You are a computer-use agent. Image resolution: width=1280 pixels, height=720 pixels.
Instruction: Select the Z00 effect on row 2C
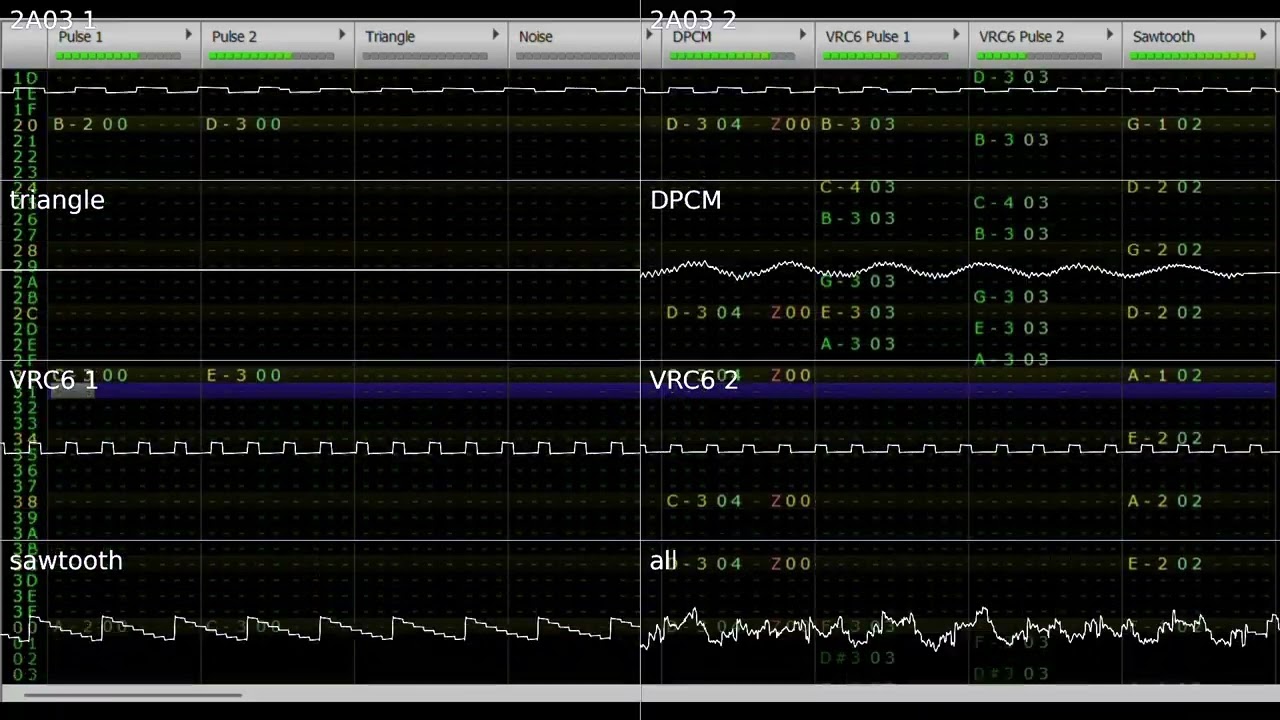[791, 313]
